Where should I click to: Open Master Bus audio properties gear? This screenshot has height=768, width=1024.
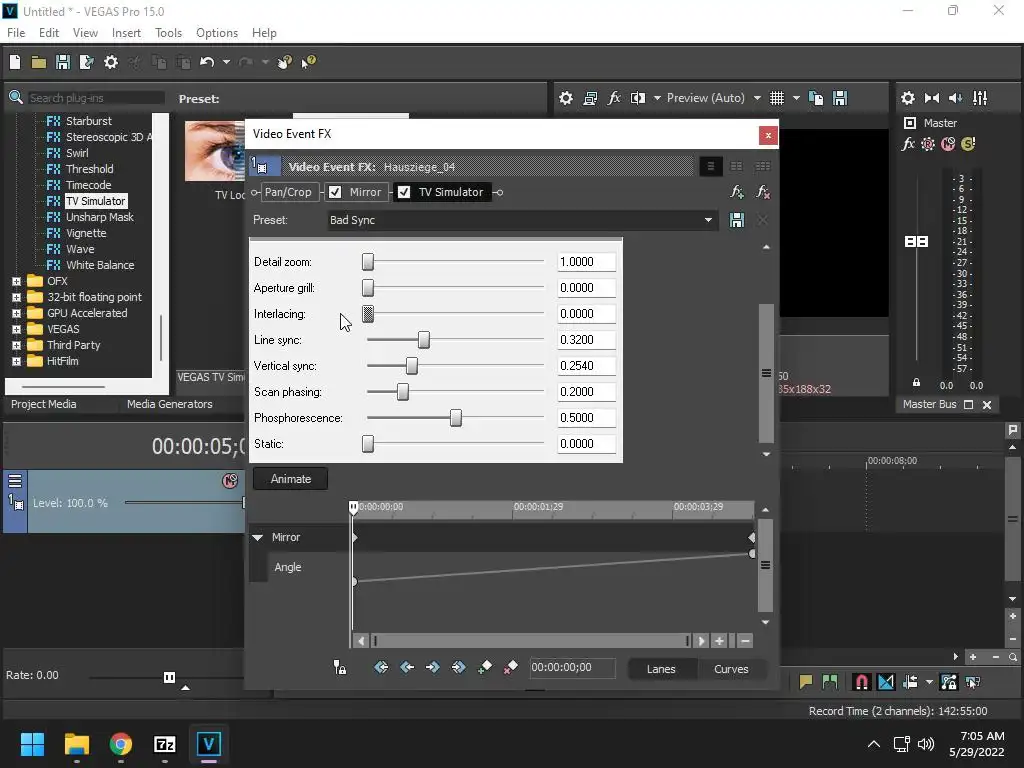(x=908, y=98)
